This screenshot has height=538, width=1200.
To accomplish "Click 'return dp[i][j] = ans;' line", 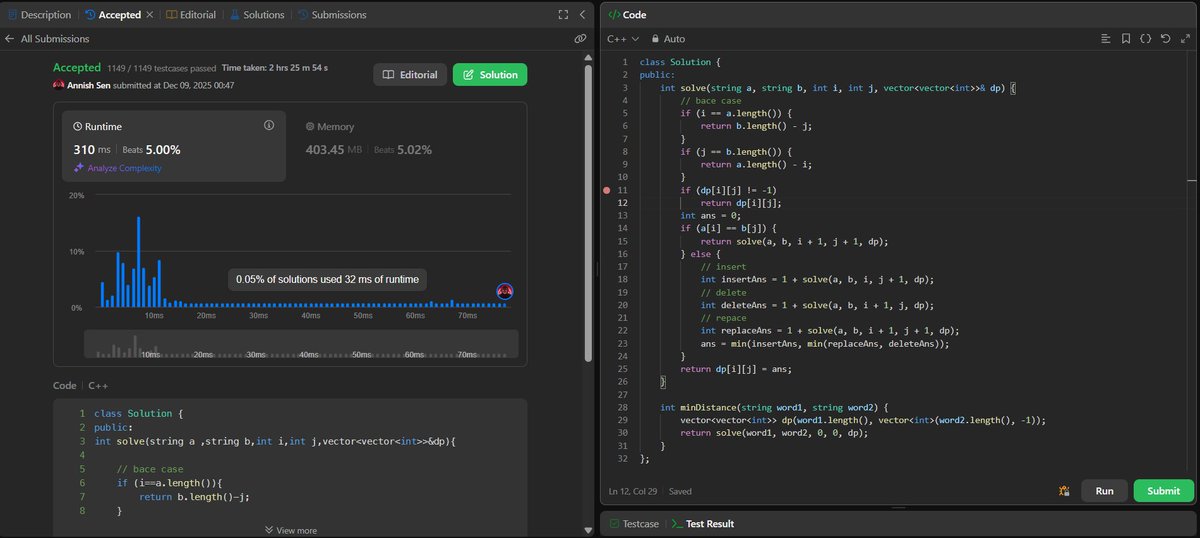I will 736,369.
